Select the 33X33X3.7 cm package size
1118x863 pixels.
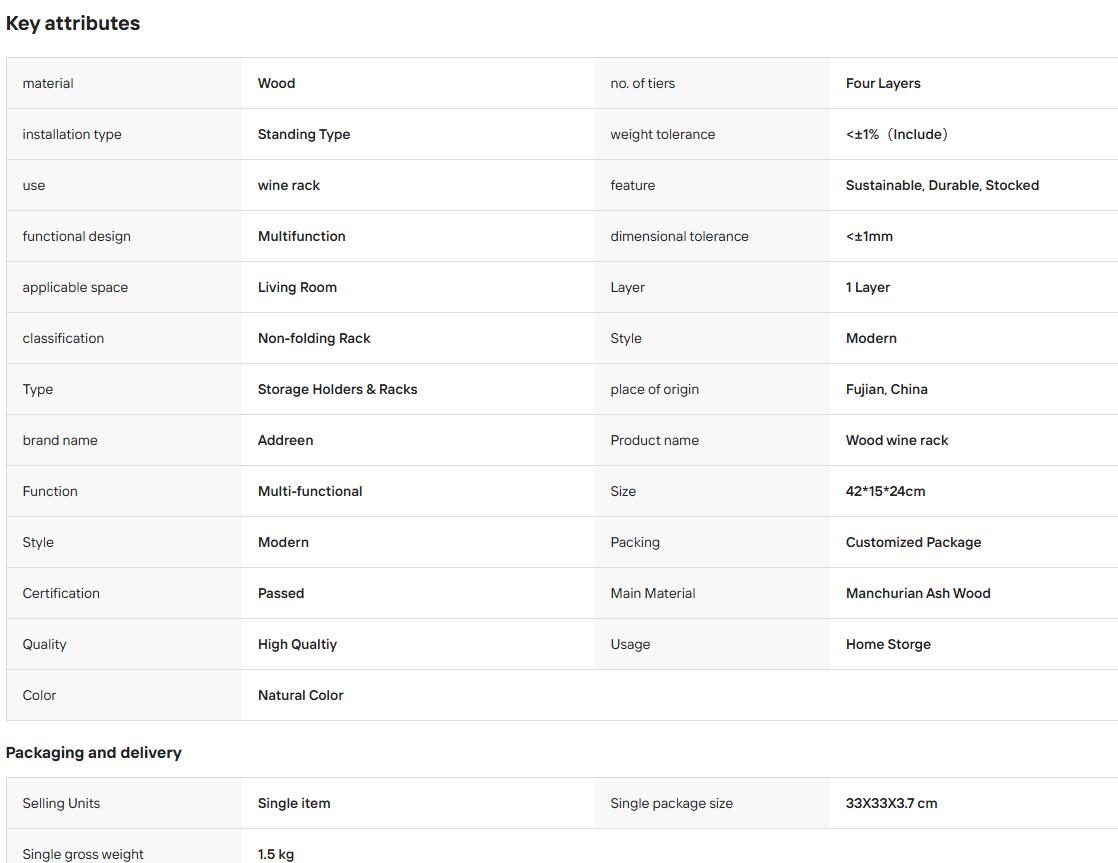[x=891, y=803]
